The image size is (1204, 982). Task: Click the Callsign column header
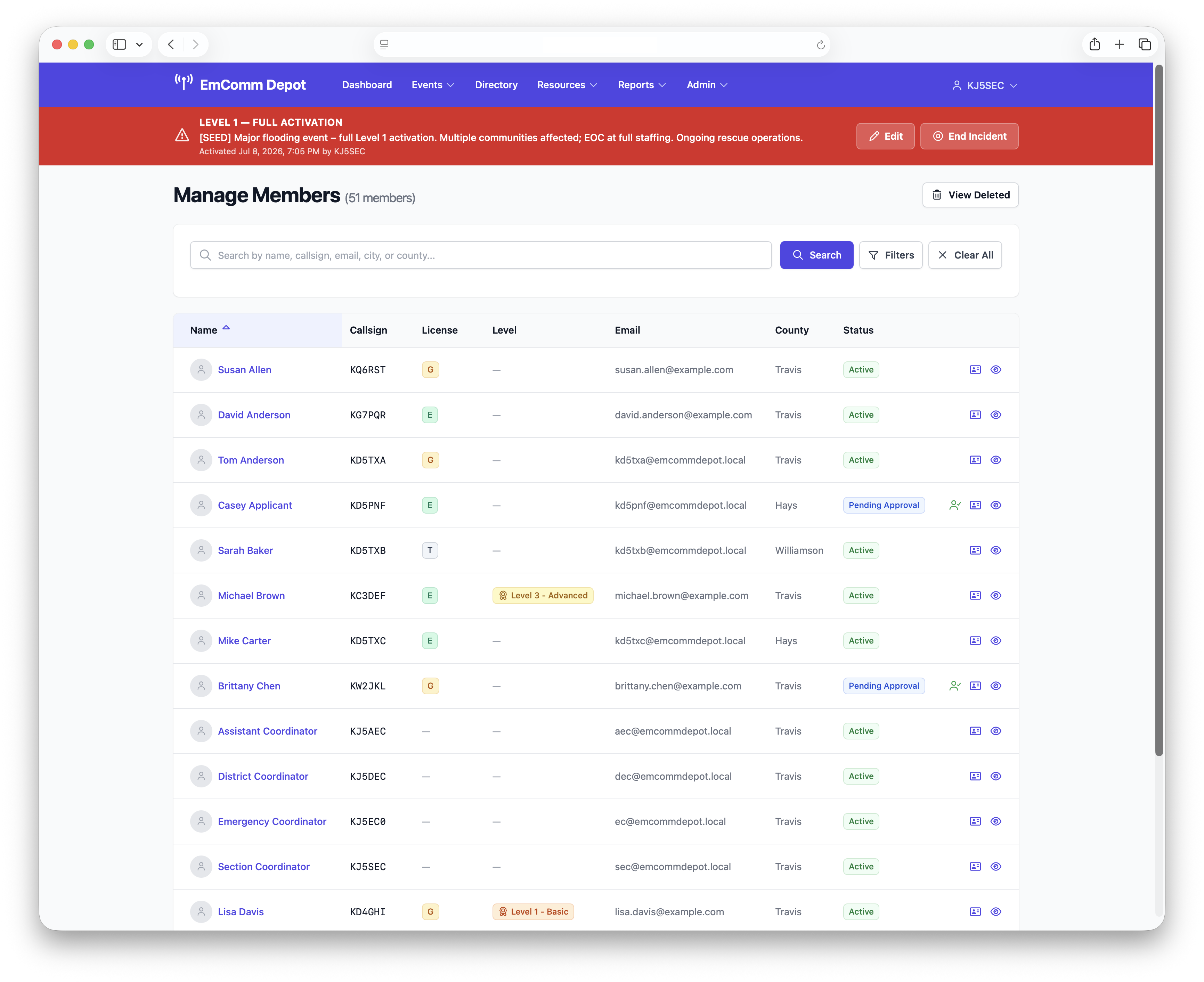368,330
